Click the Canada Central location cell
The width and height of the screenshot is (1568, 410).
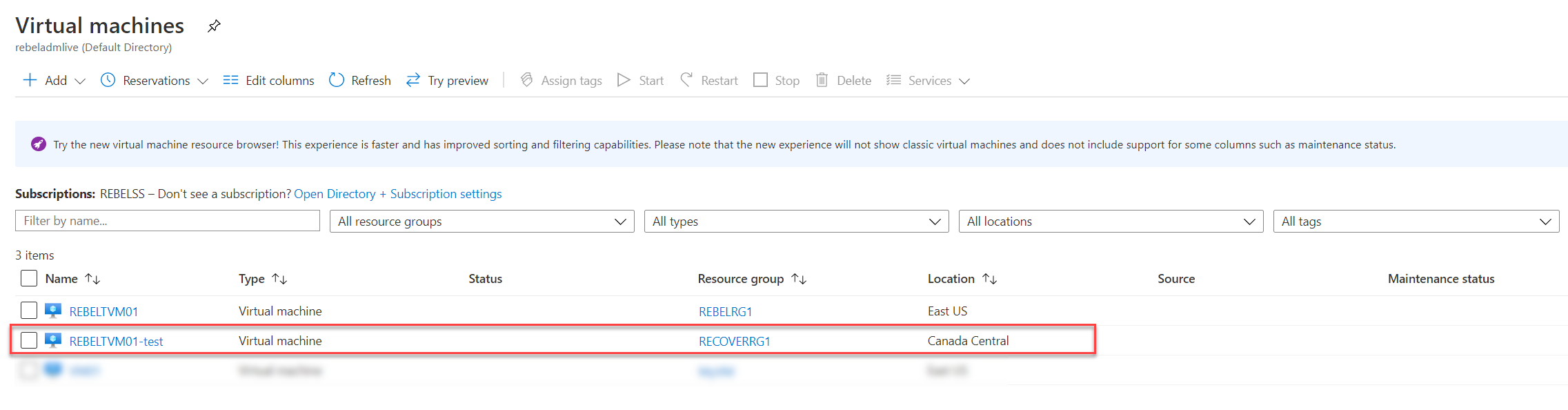[968, 341]
